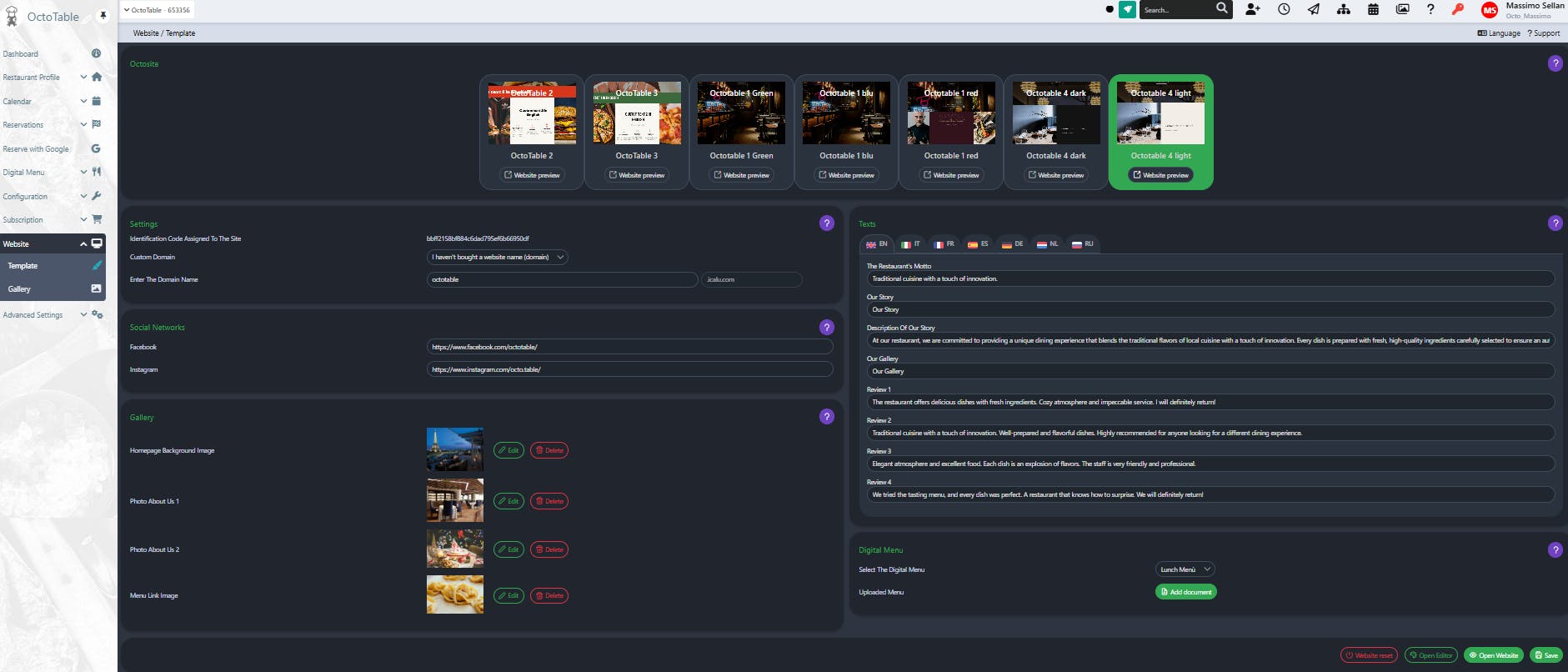Screen dimensions: 1568x672
Task: Open the OctoTable - 653356 account dropdown
Action: pos(157,10)
